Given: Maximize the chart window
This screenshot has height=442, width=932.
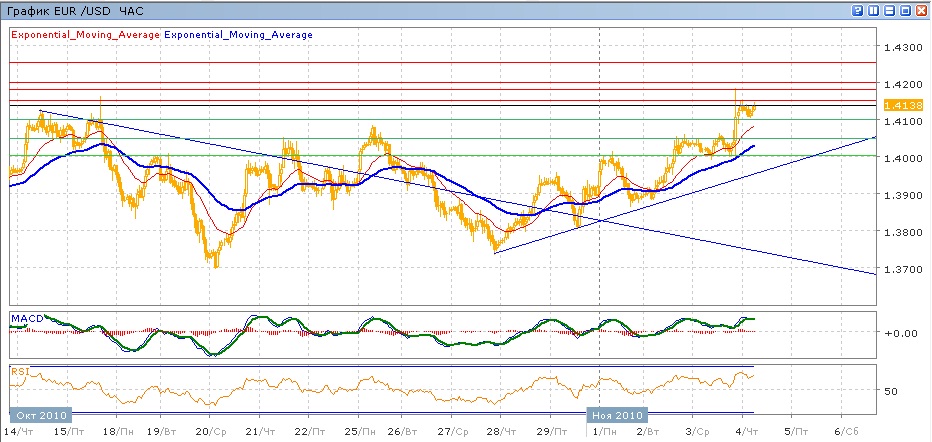Looking at the screenshot, I should (905, 11).
